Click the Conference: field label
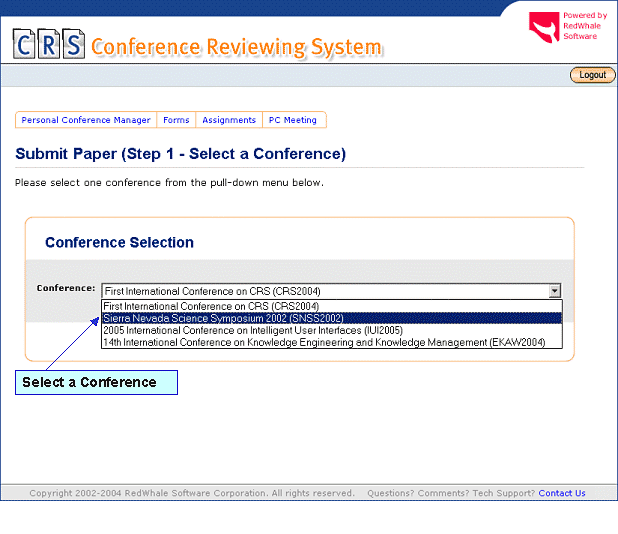 click(x=66, y=288)
